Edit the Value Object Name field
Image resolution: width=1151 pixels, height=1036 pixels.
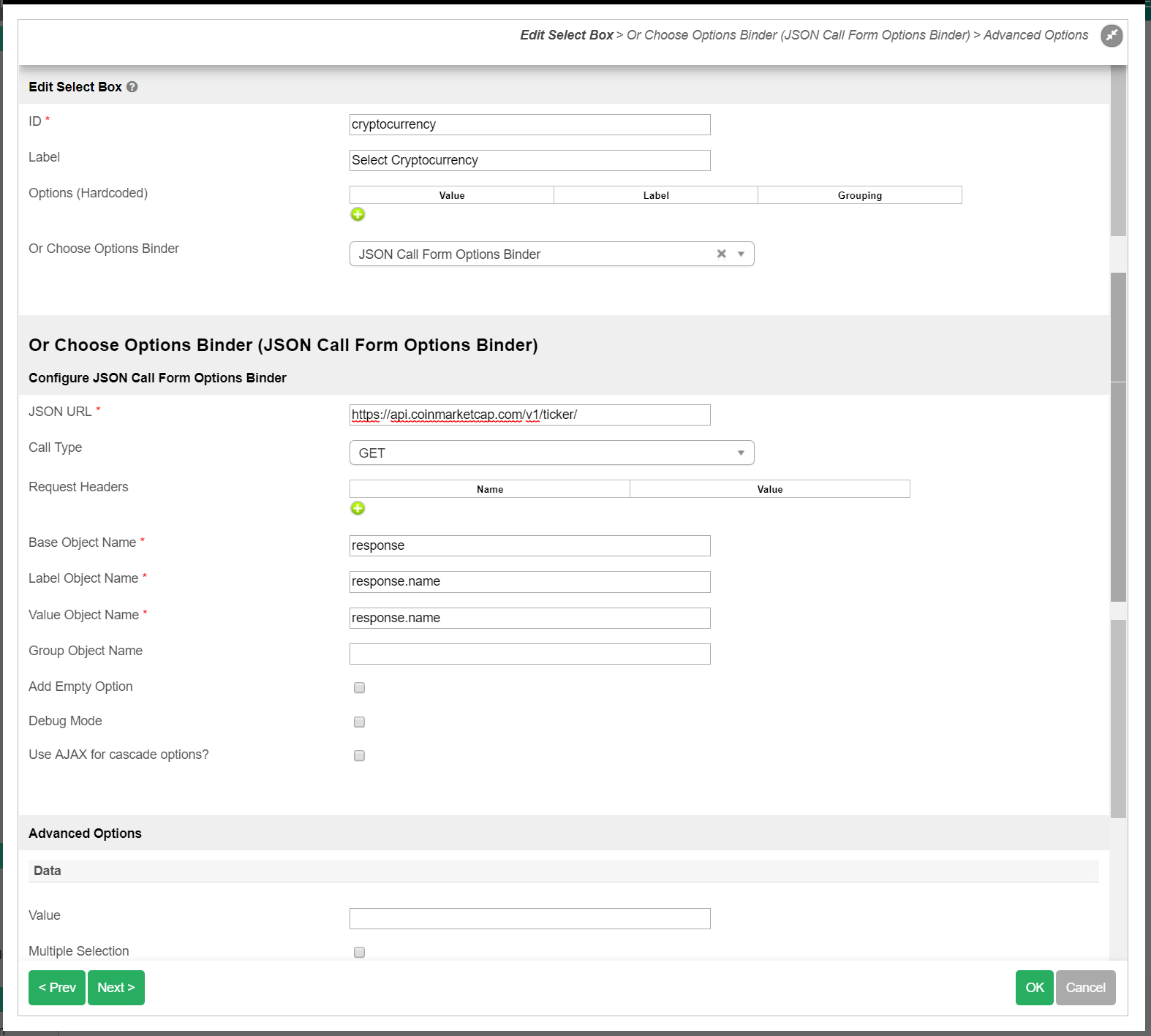530,618
